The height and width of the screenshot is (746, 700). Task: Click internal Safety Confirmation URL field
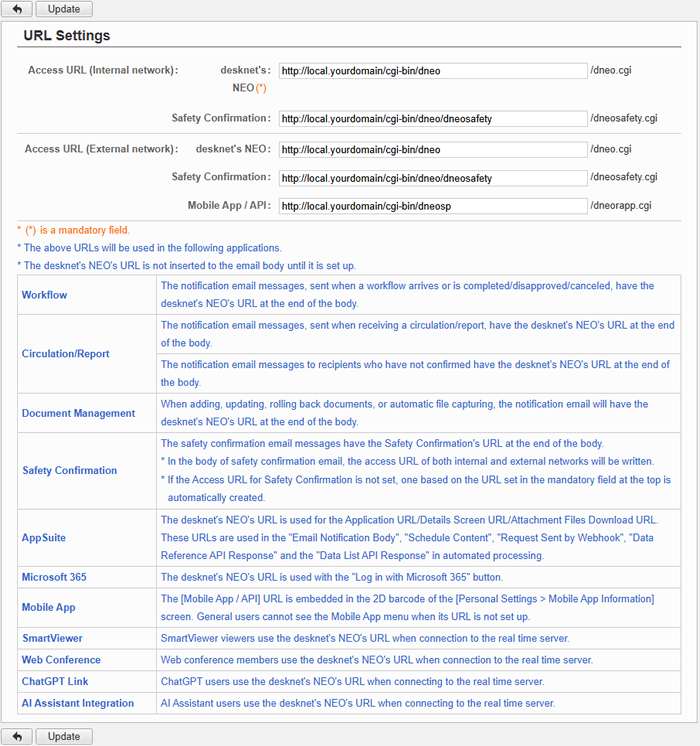(432, 118)
